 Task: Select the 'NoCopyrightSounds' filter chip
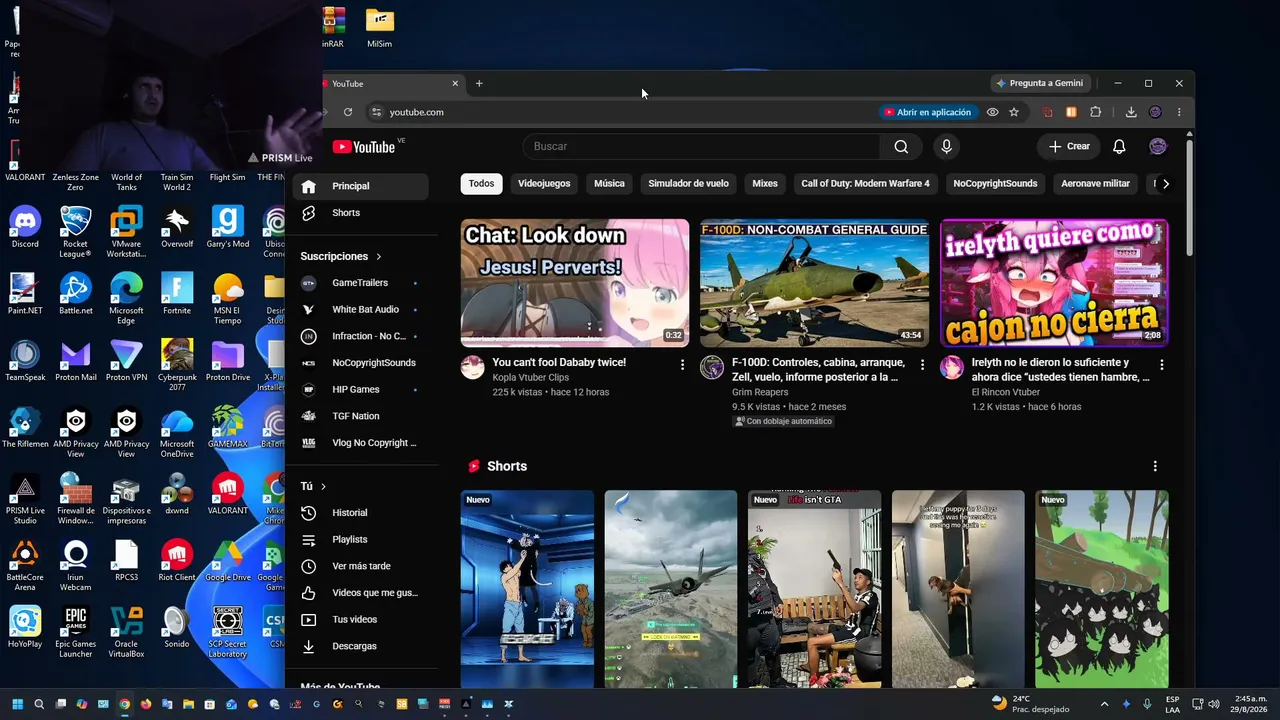pyautogui.click(x=995, y=184)
